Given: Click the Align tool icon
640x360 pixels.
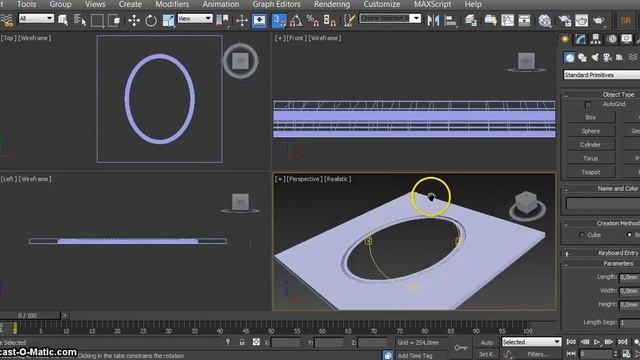Looking at the screenshot, I should (450, 20).
